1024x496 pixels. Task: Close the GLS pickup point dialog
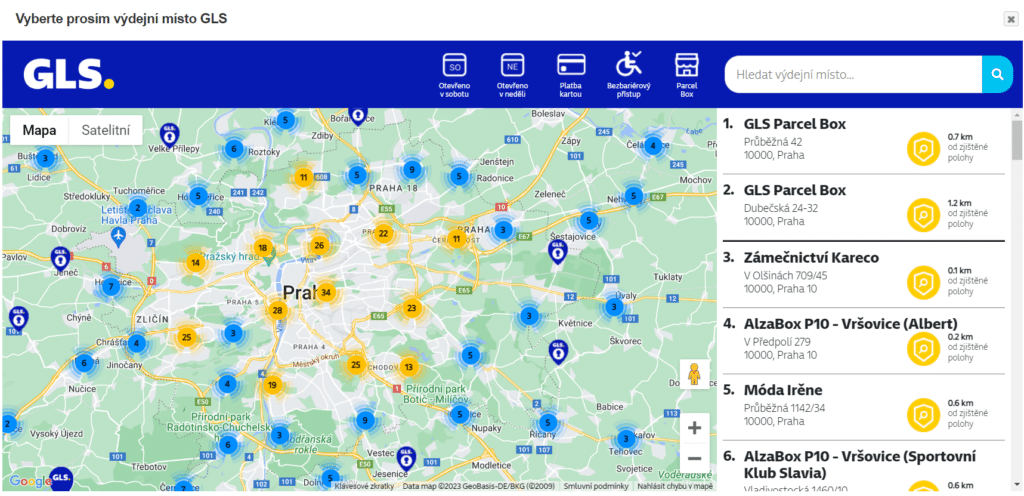point(1010,19)
